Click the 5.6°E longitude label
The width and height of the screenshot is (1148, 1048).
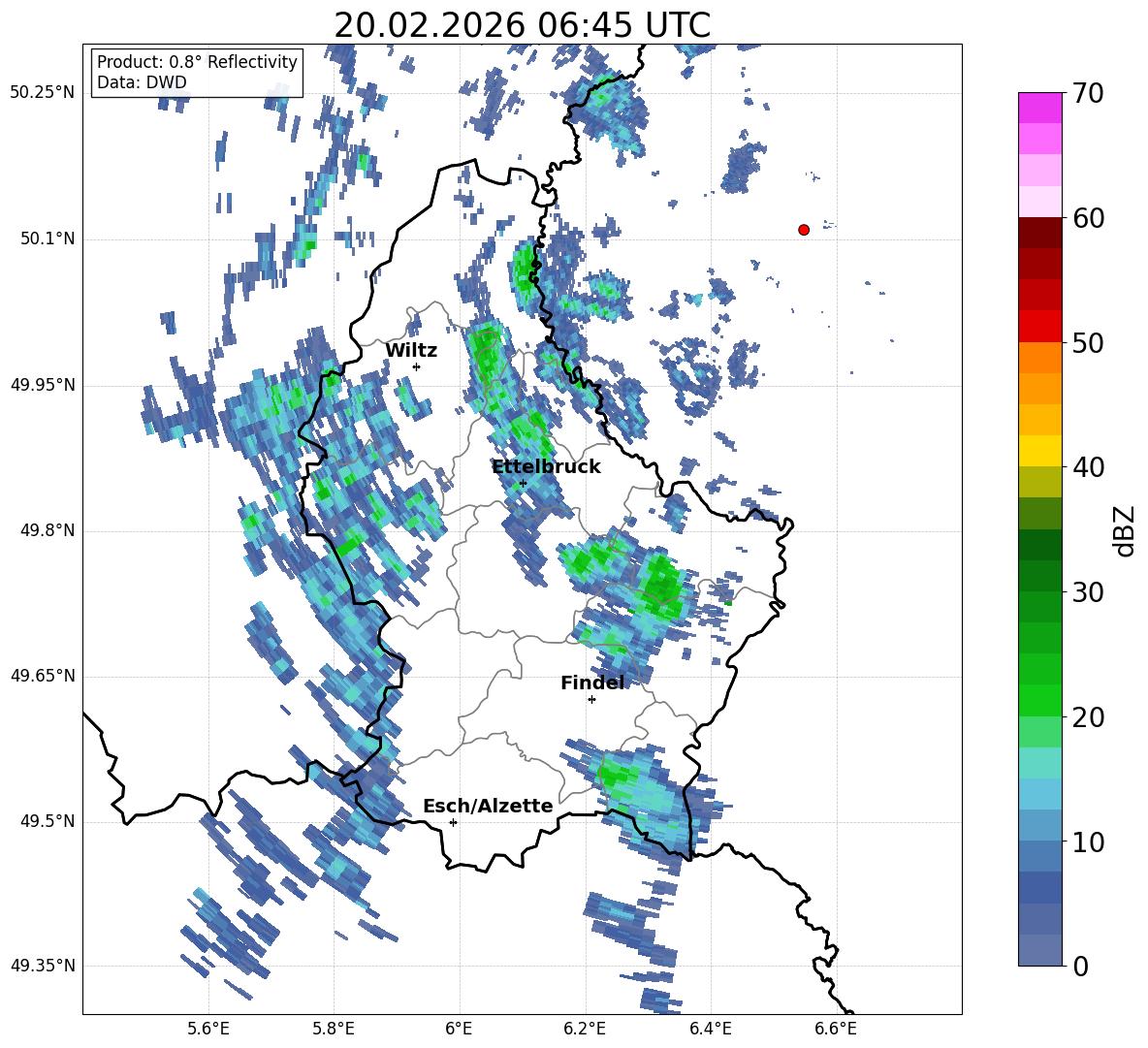coord(208,1029)
